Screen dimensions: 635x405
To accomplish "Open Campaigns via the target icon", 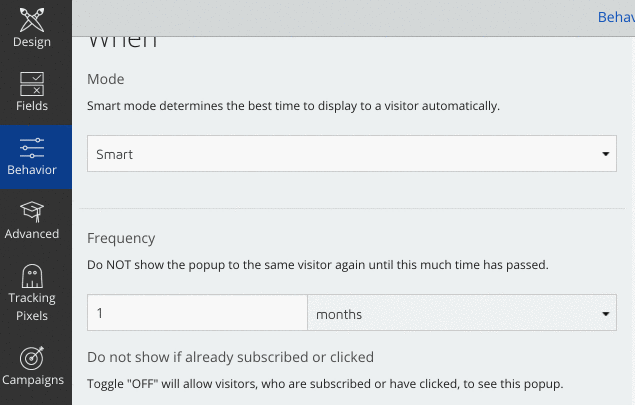I will click(x=32, y=358).
